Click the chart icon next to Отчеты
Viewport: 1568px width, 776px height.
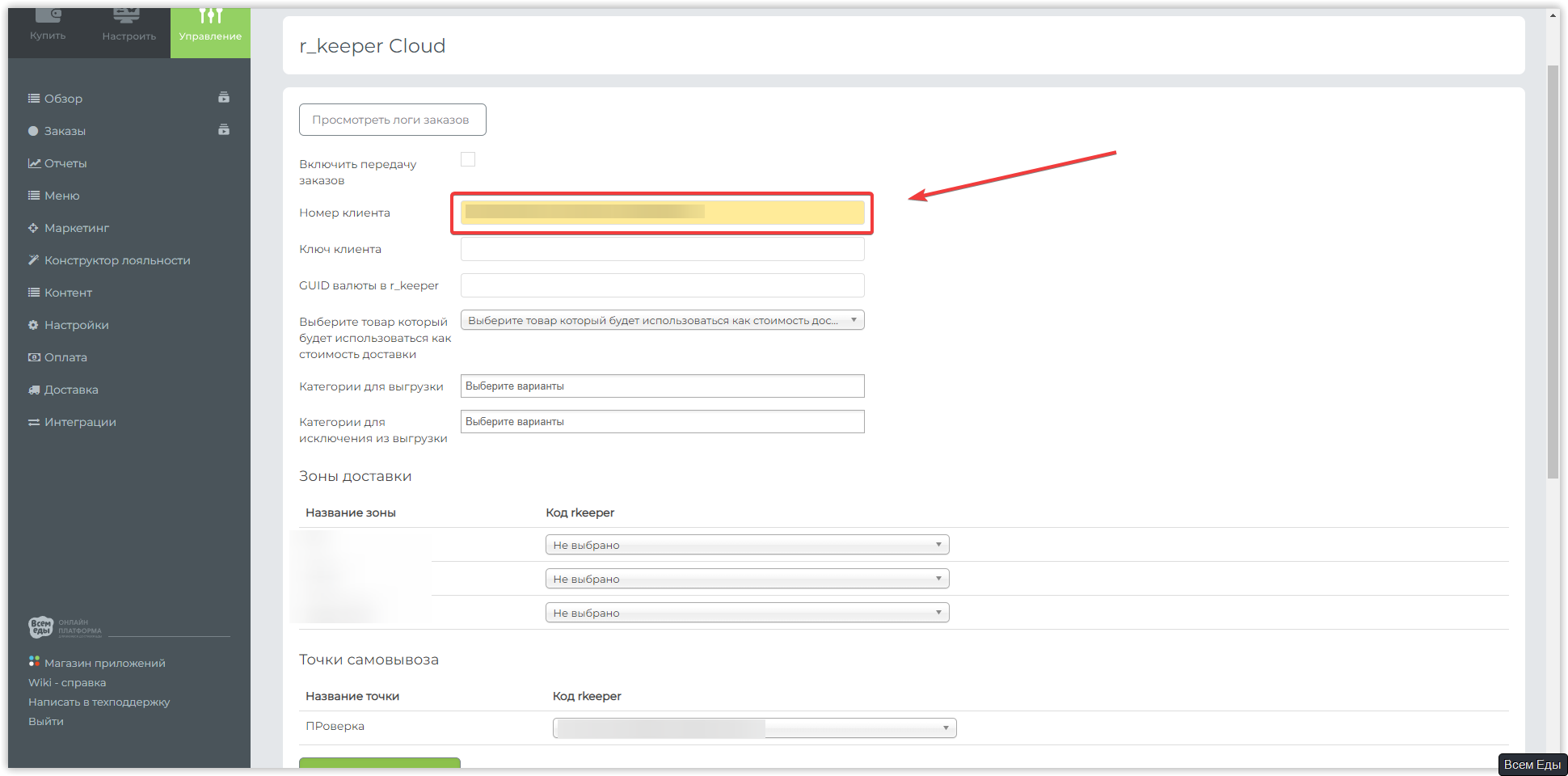(34, 163)
